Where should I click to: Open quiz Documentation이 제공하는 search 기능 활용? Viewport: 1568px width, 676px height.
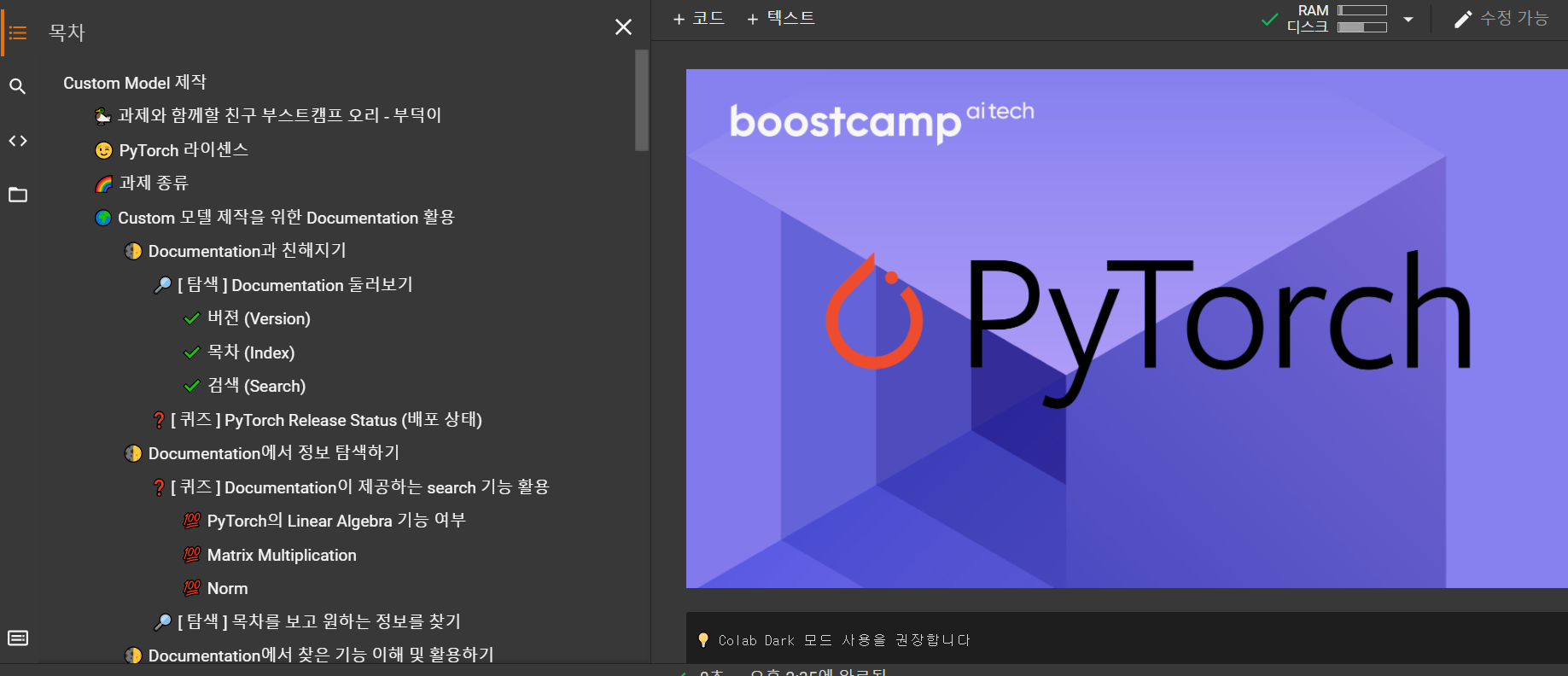(351, 487)
